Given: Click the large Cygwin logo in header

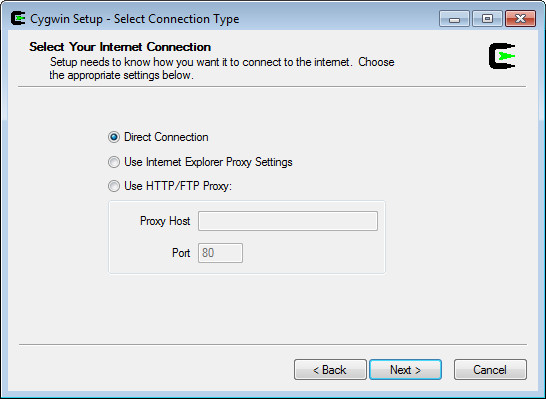Looking at the screenshot, I should (502, 56).
